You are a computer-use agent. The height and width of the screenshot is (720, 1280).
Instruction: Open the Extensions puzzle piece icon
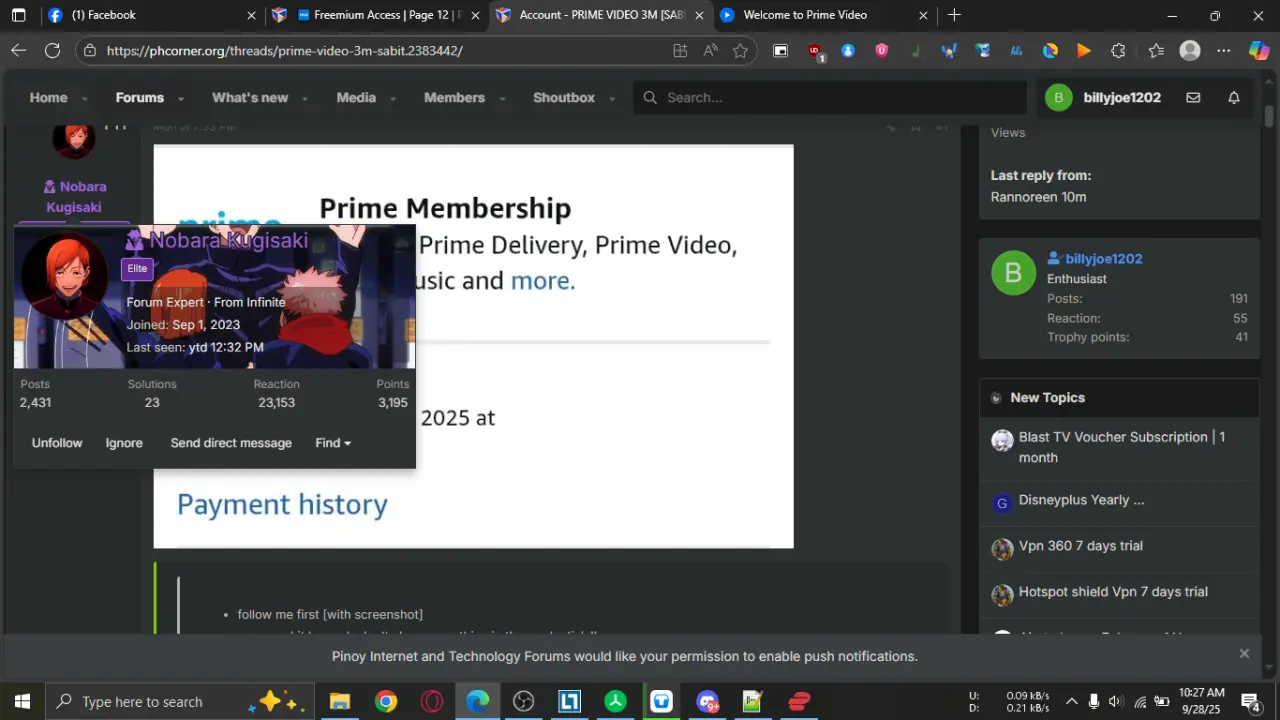[x=1118, y=51]
